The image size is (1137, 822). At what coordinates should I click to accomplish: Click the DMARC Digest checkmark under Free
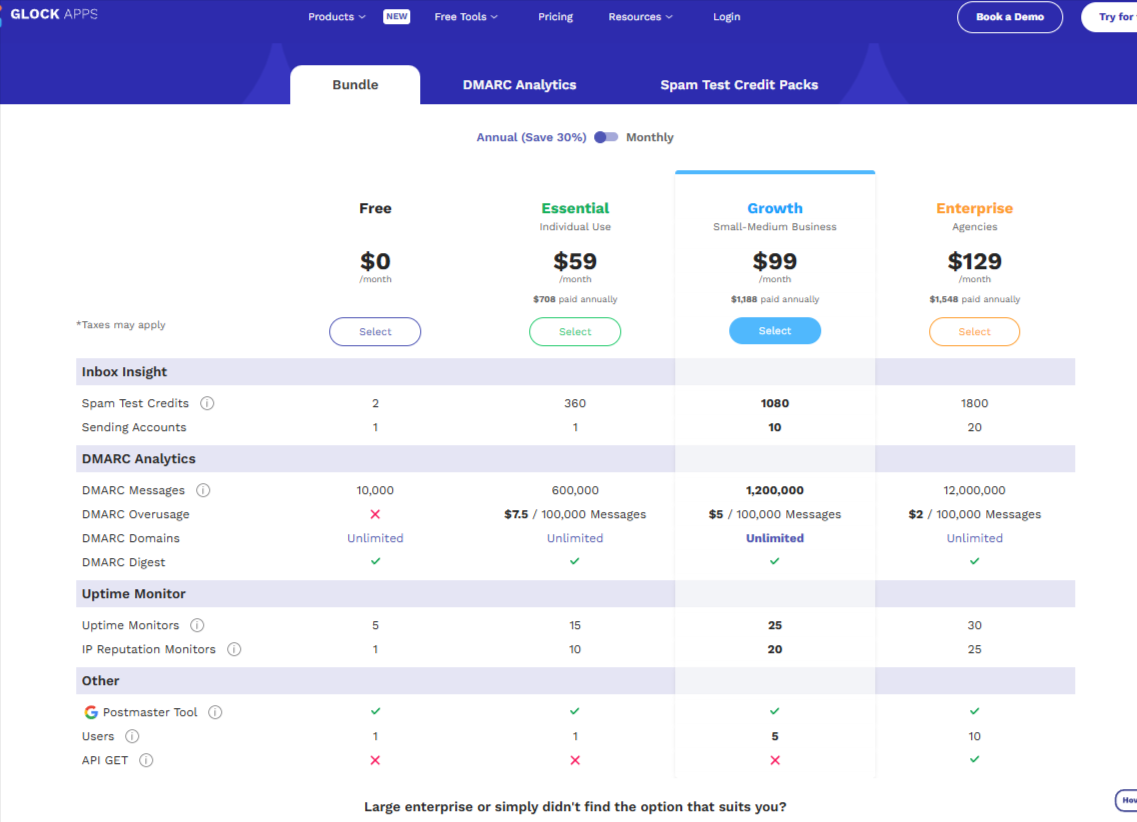375,561
